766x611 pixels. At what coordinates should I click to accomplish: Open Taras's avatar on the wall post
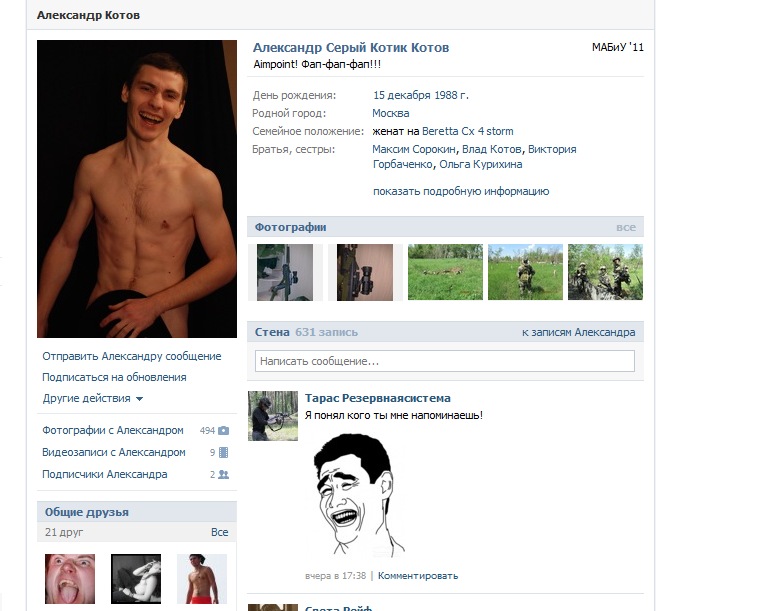[x=273, y=416]
